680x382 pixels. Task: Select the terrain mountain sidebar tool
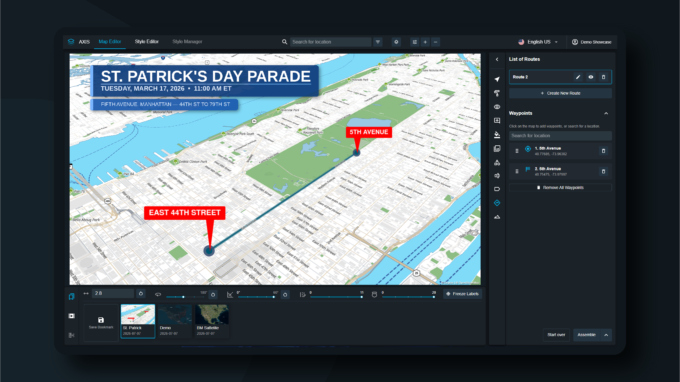pos(497,217)
